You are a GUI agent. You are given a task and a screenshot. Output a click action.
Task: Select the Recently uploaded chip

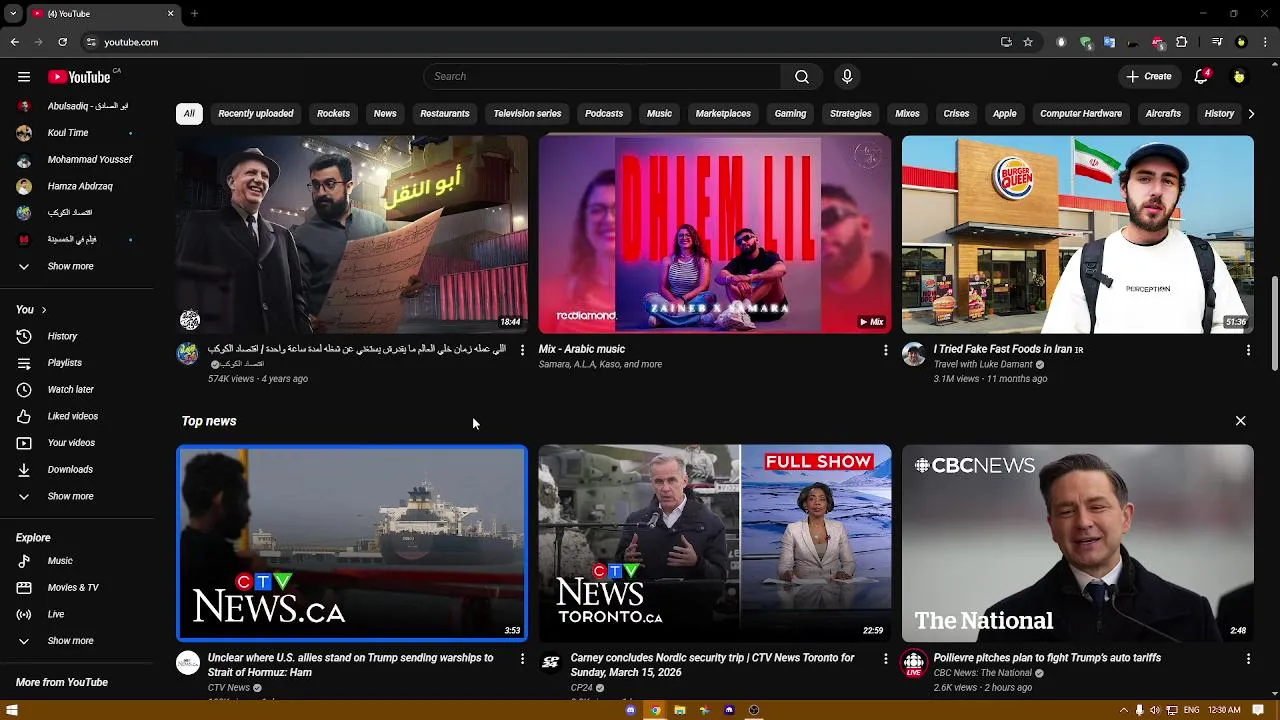[256, 113]
